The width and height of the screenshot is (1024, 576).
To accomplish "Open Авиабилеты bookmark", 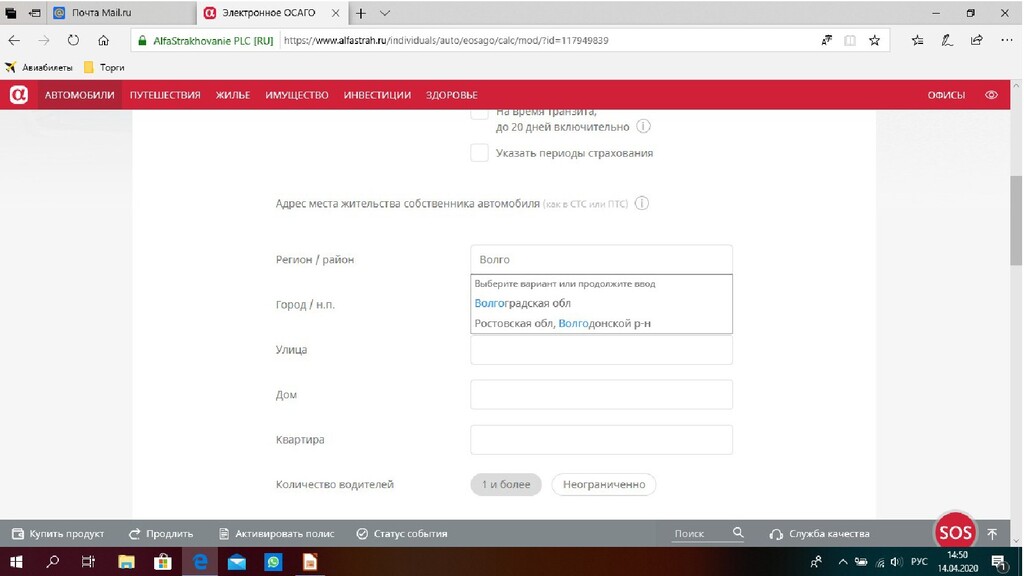I will [x=39, y=67].
